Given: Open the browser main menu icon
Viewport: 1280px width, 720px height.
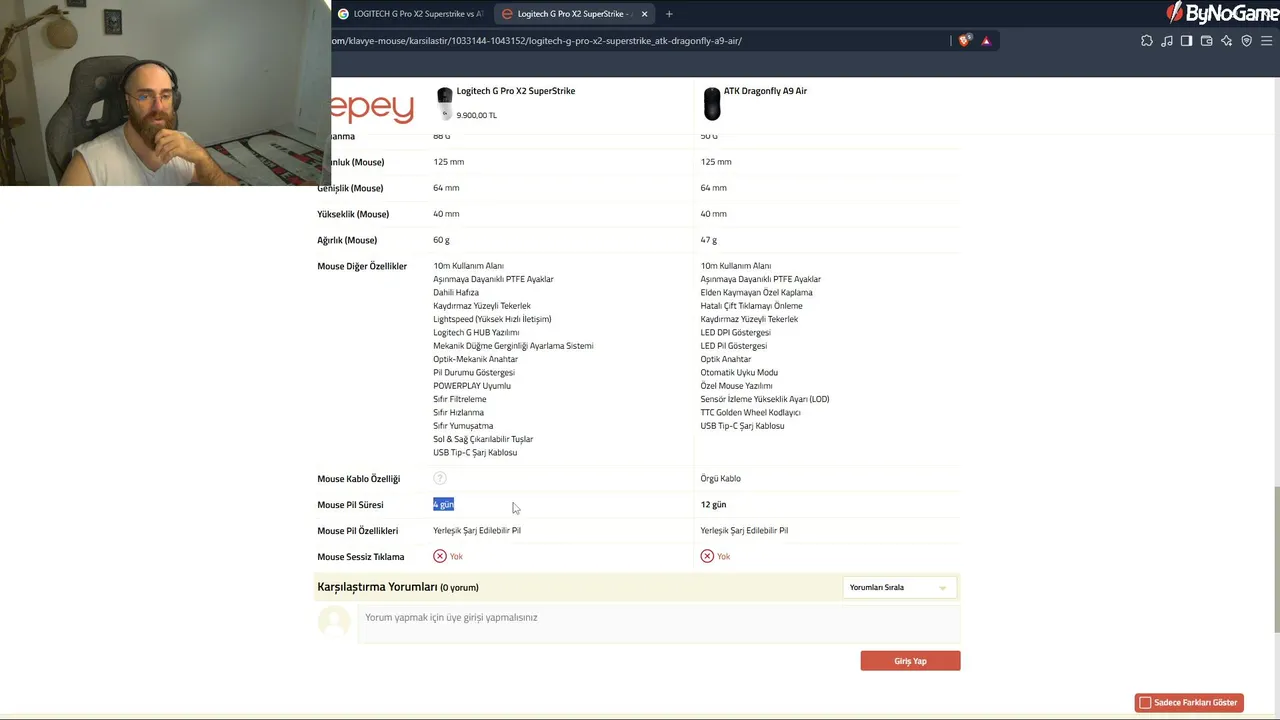Looking at the screenshot, I should (1266, 41).
